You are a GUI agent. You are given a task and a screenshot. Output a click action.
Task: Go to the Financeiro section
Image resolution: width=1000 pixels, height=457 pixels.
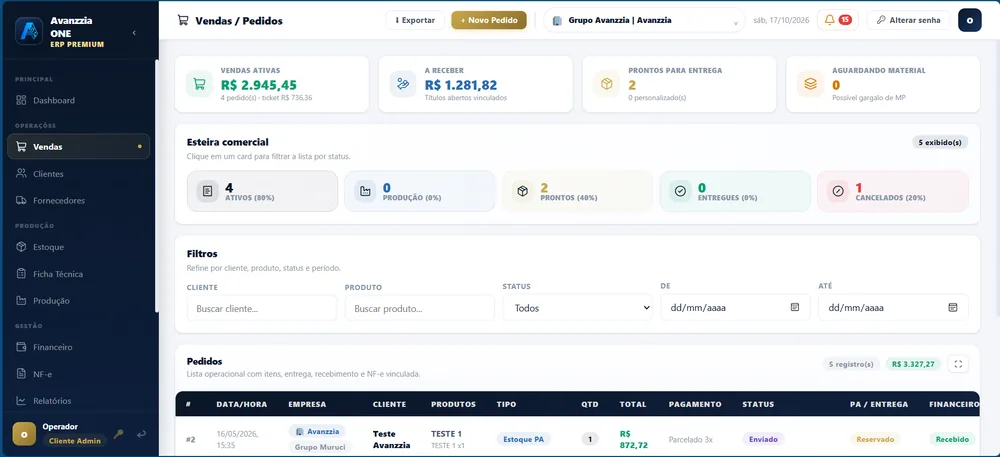[x=78, y=347]
